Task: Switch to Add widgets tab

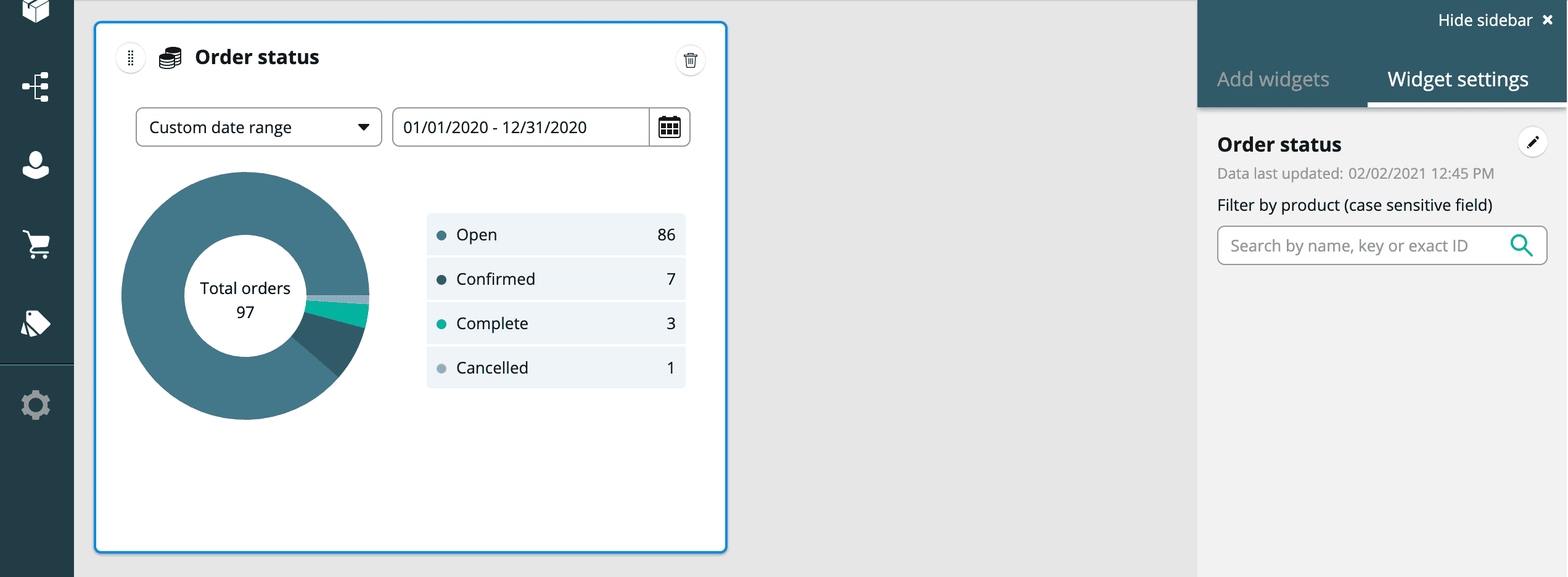Action: point(1273,80)
